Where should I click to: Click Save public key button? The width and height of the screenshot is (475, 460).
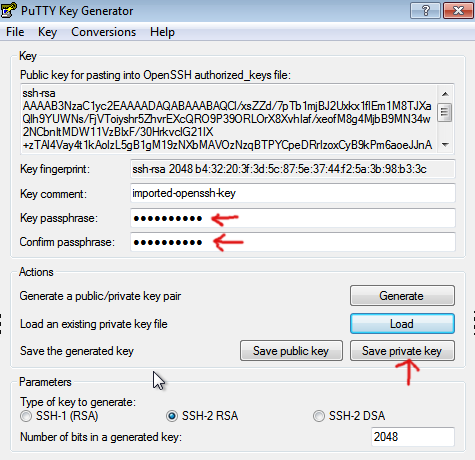pyautogui.click(x=291, y=351)
